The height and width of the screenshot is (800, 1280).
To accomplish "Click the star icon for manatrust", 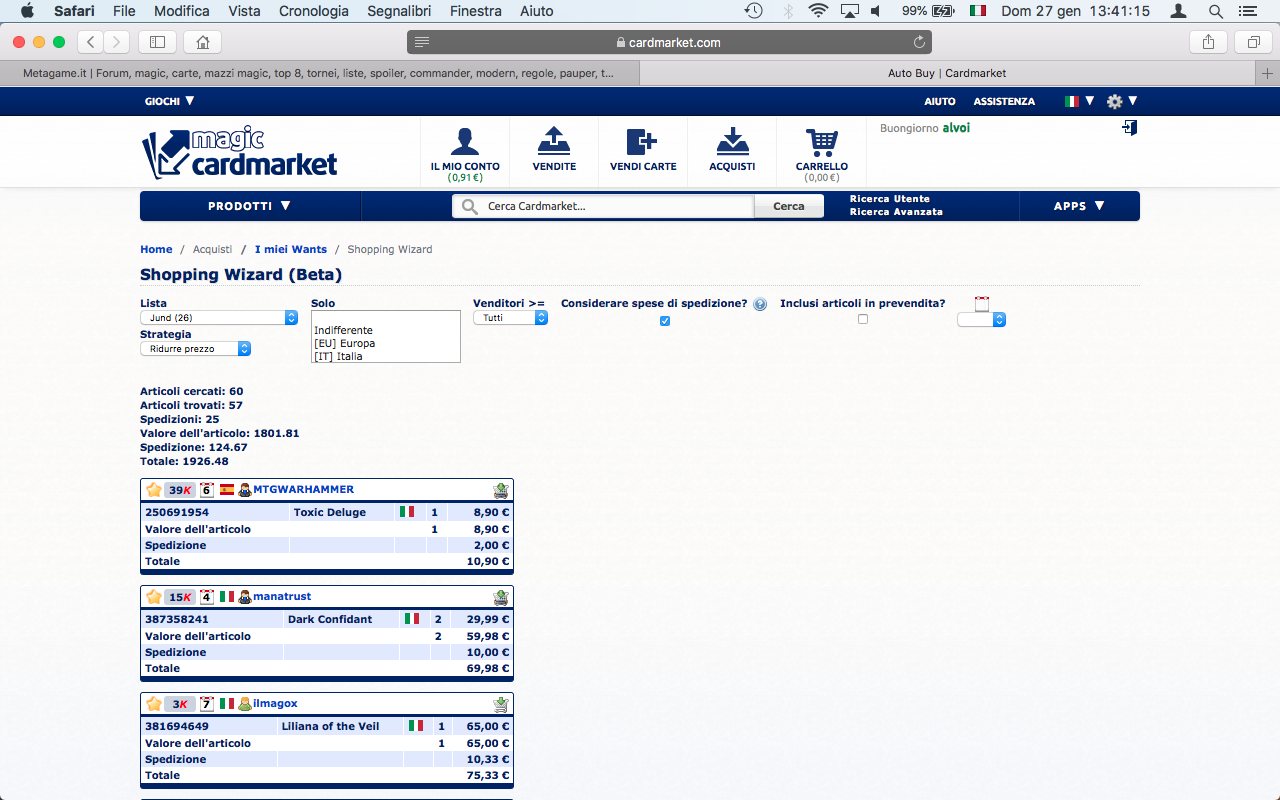I will [154, 597].
